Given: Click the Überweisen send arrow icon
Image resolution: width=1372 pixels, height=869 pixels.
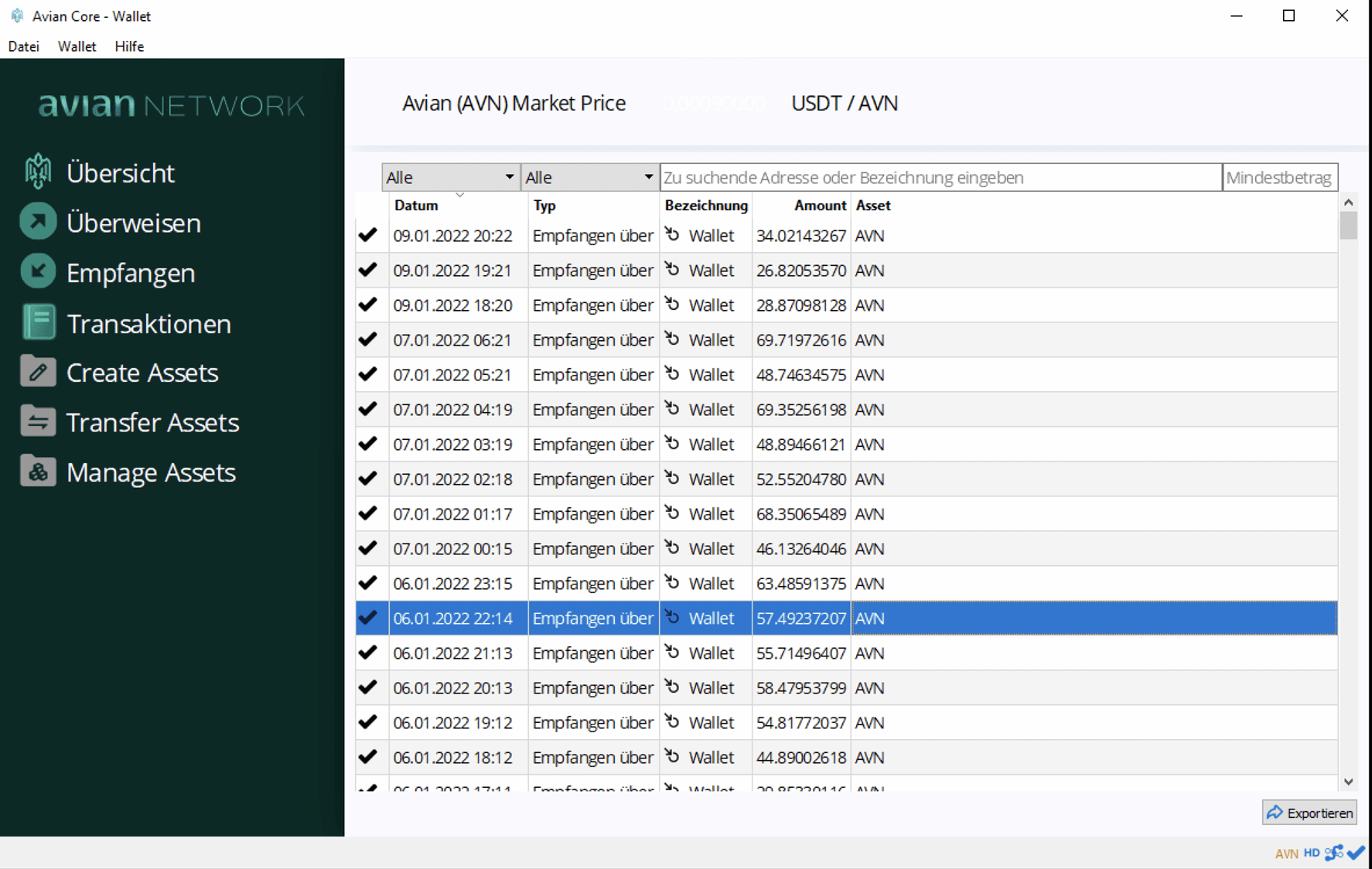Looking at the screenshot, I should point(38,222).
